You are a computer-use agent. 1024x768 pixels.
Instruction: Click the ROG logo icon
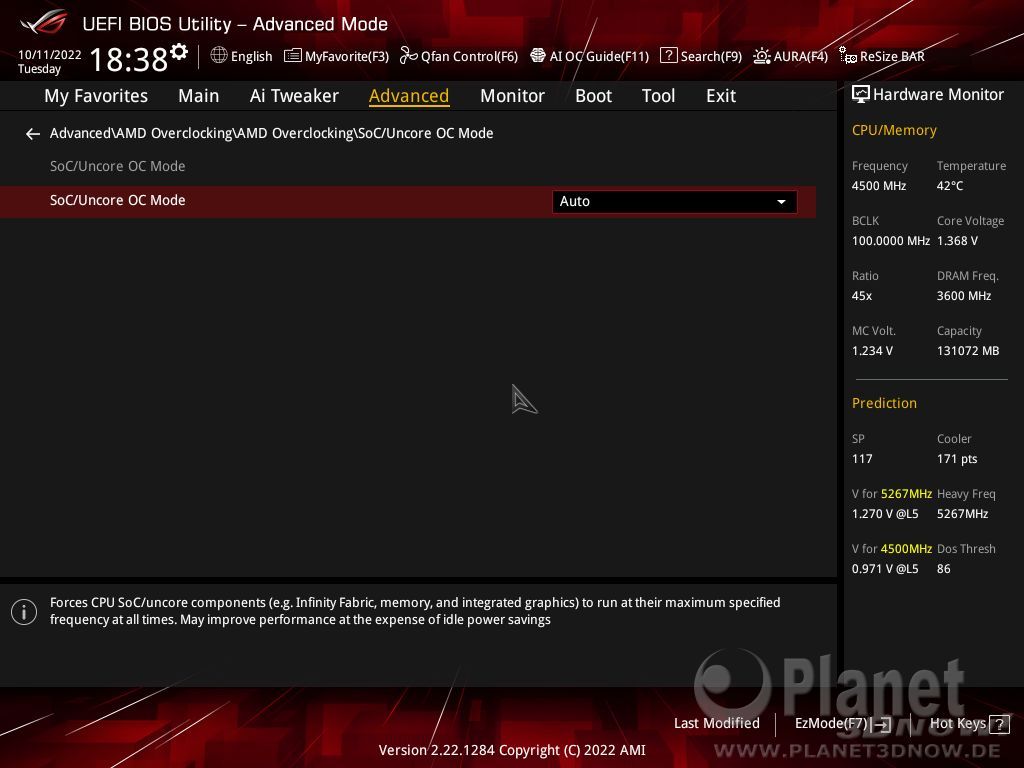click(44, 22)
